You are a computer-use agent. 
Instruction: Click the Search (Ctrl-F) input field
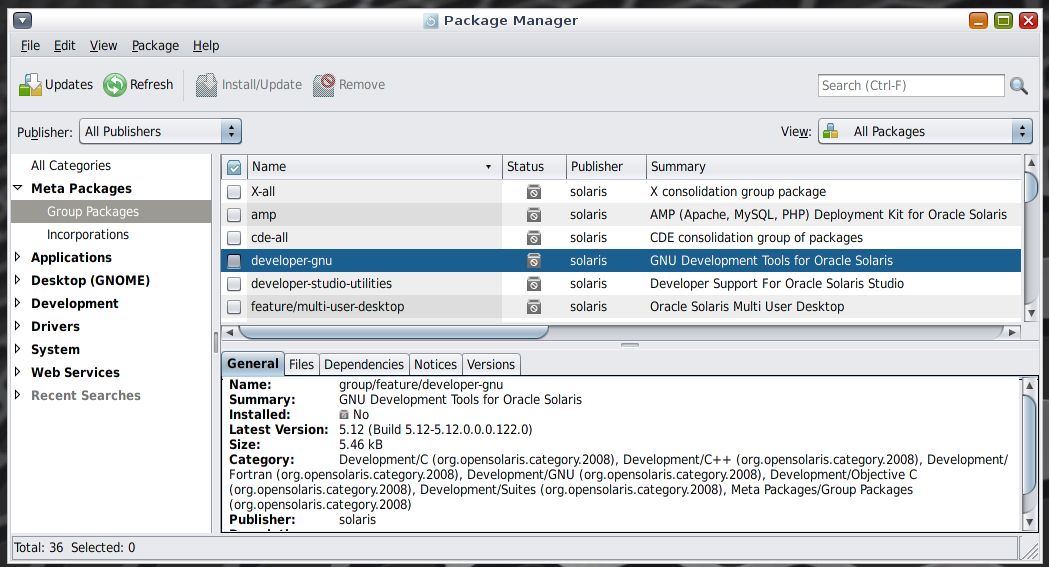(x=911, y=86)
